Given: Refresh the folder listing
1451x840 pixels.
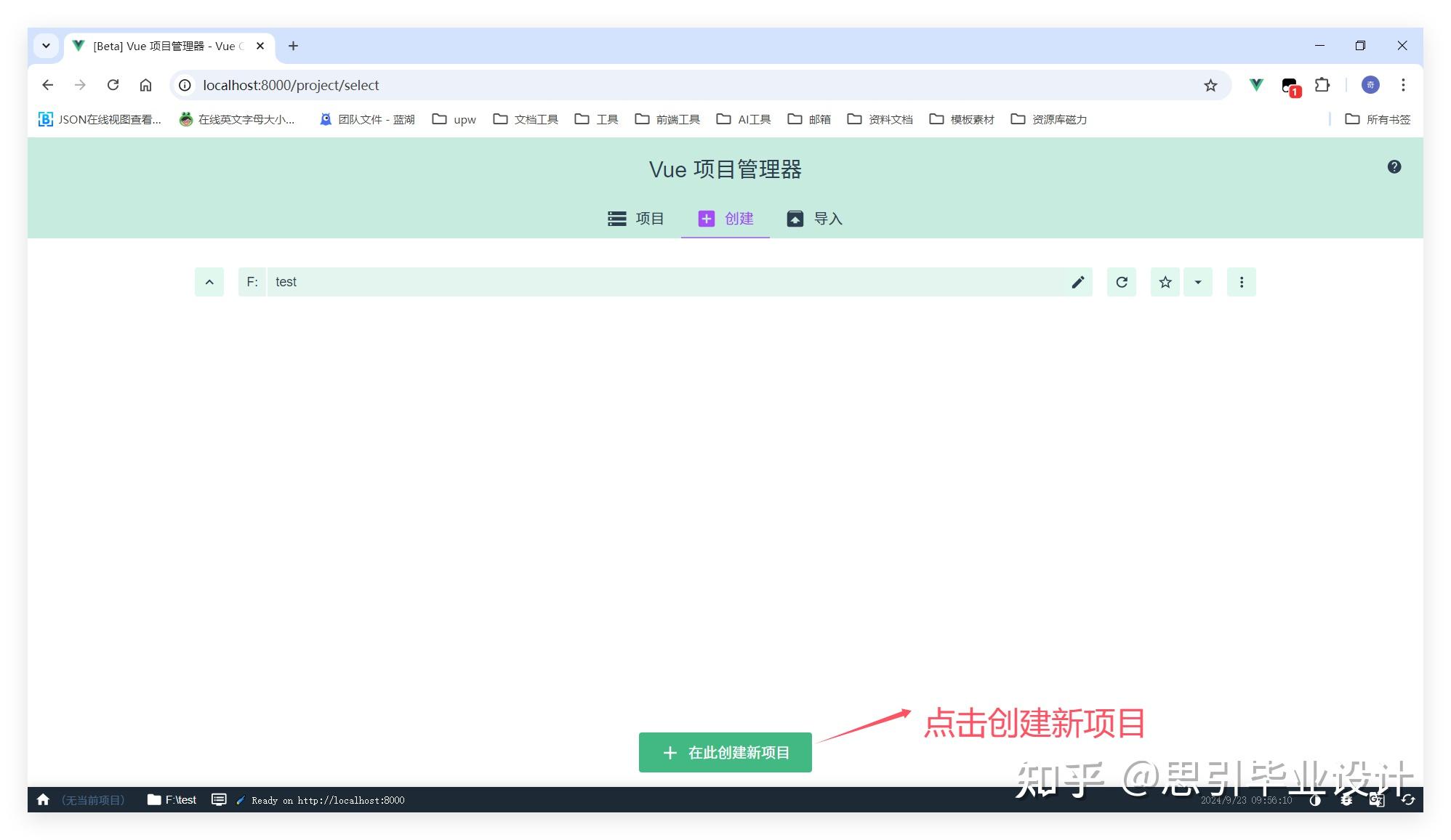Looking at the screenshot, I should tap(1122, 282).
